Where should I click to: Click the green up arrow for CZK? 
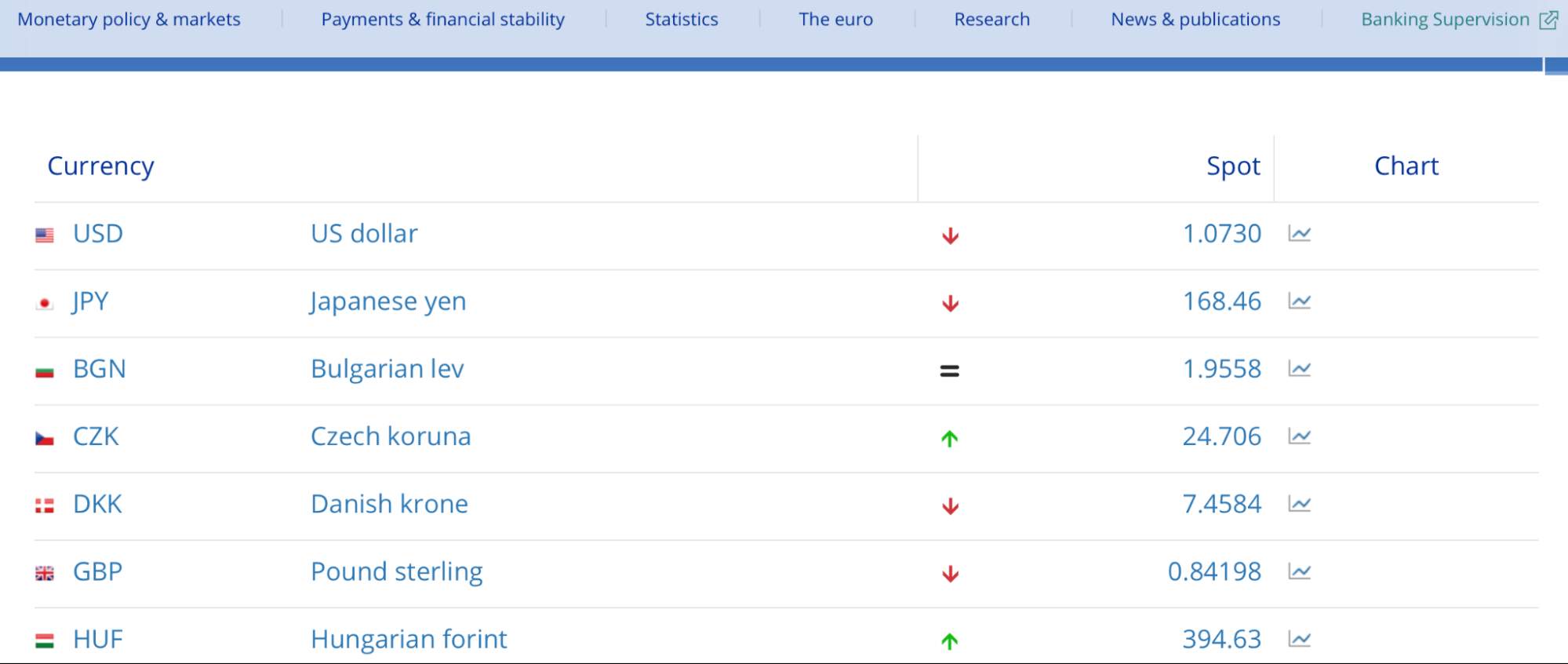click(950, 438)
